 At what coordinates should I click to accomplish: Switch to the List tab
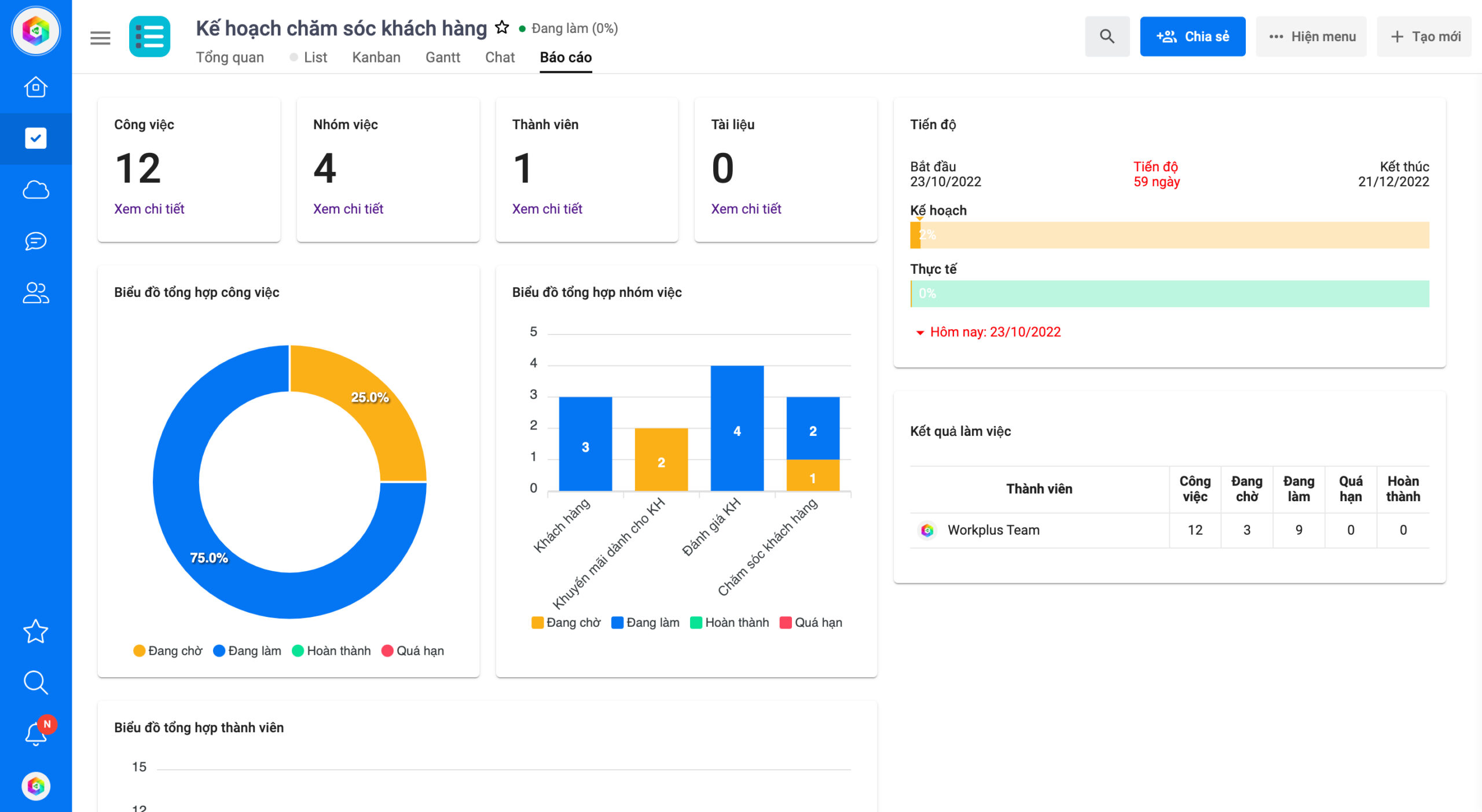pyautogui.click(x=316, y=57)
